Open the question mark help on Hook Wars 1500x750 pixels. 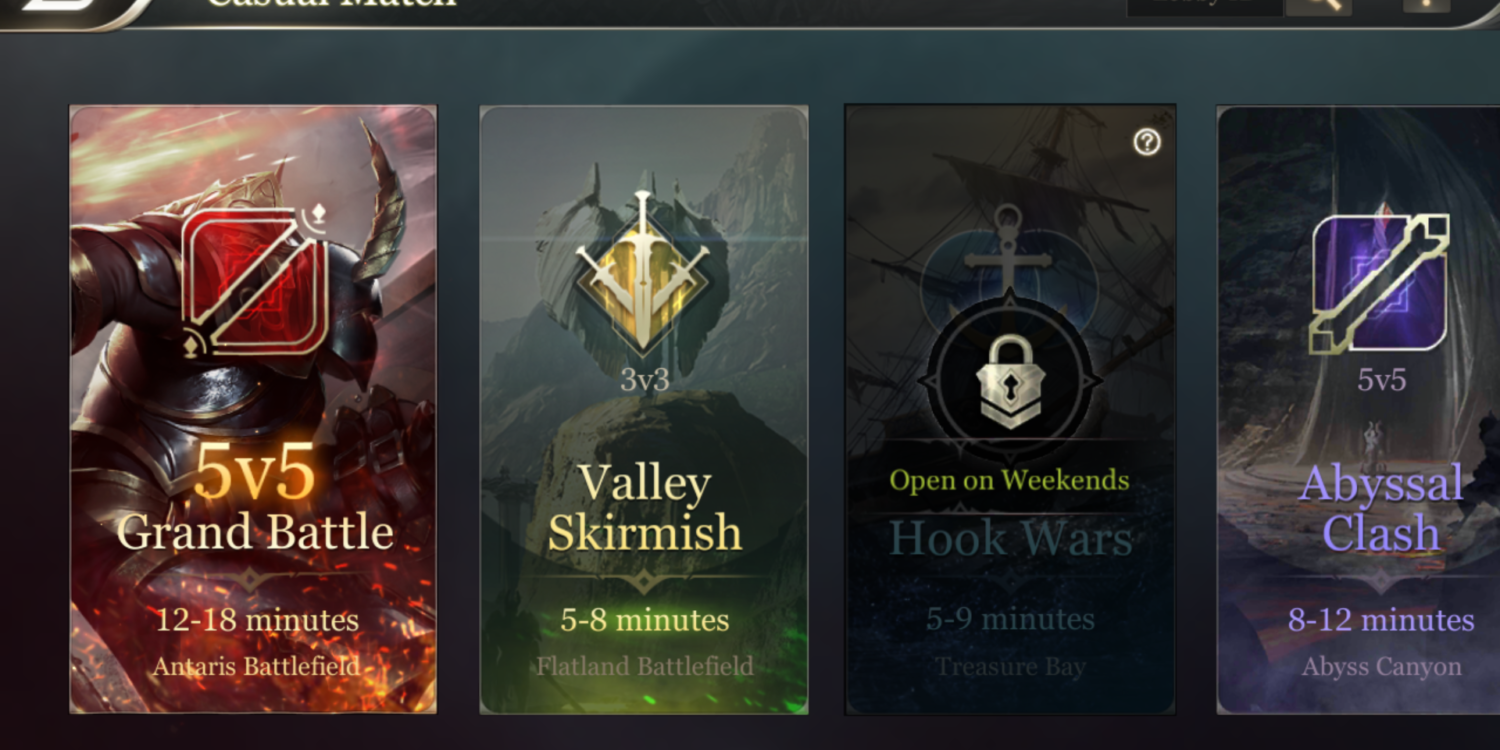point(1147,142)
